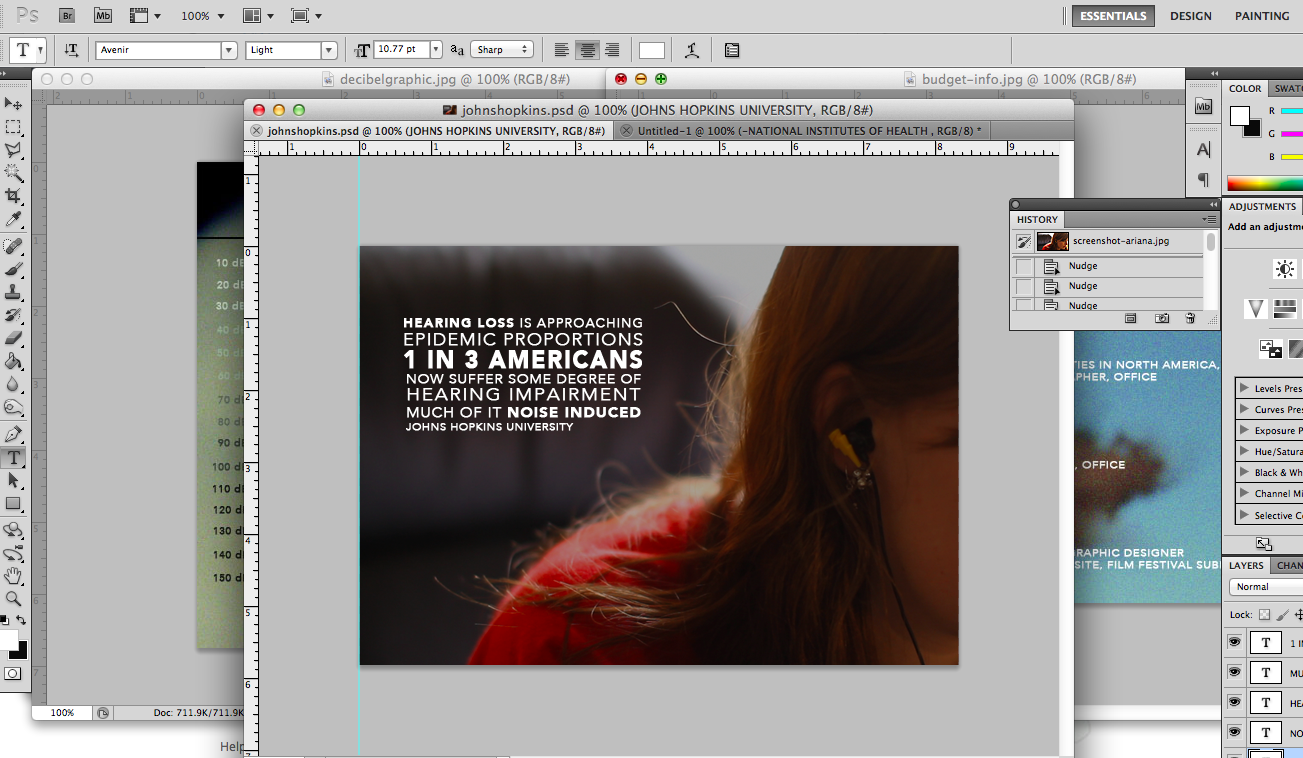The image size is (1303, 758).
Task: Select the Path Selection tool
Action: 14,480
